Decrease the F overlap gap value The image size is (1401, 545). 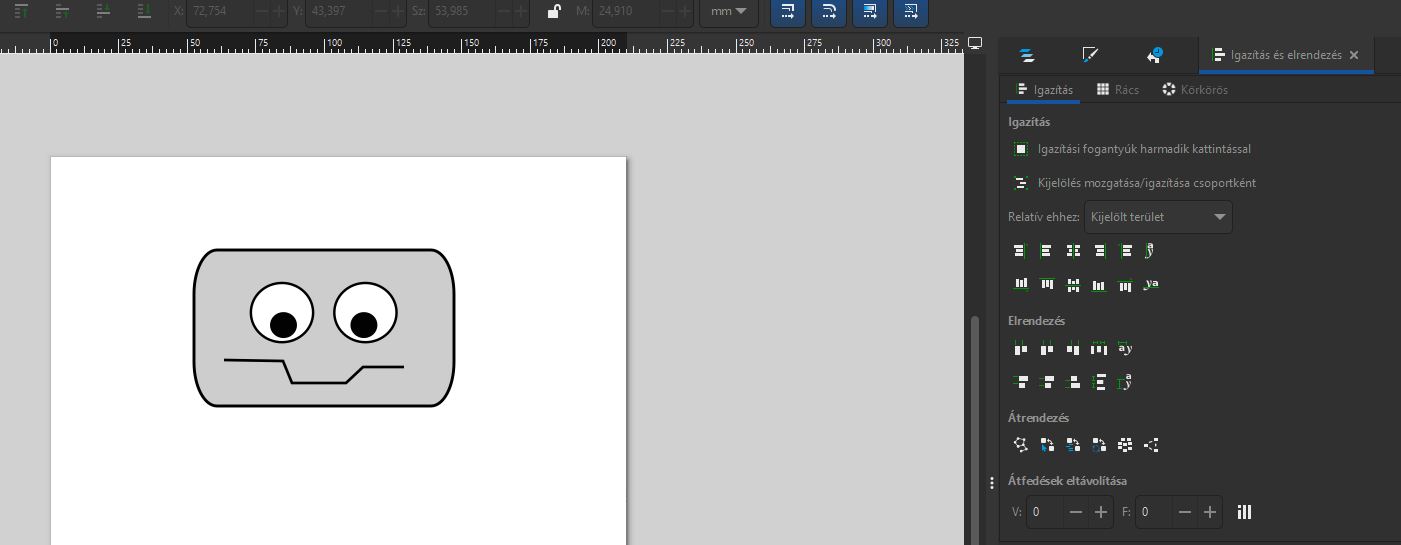[1185, 512]
